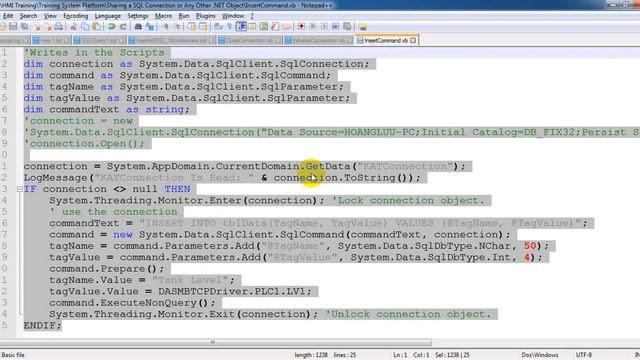Click the green Undo arrow icon

(111, 27)
